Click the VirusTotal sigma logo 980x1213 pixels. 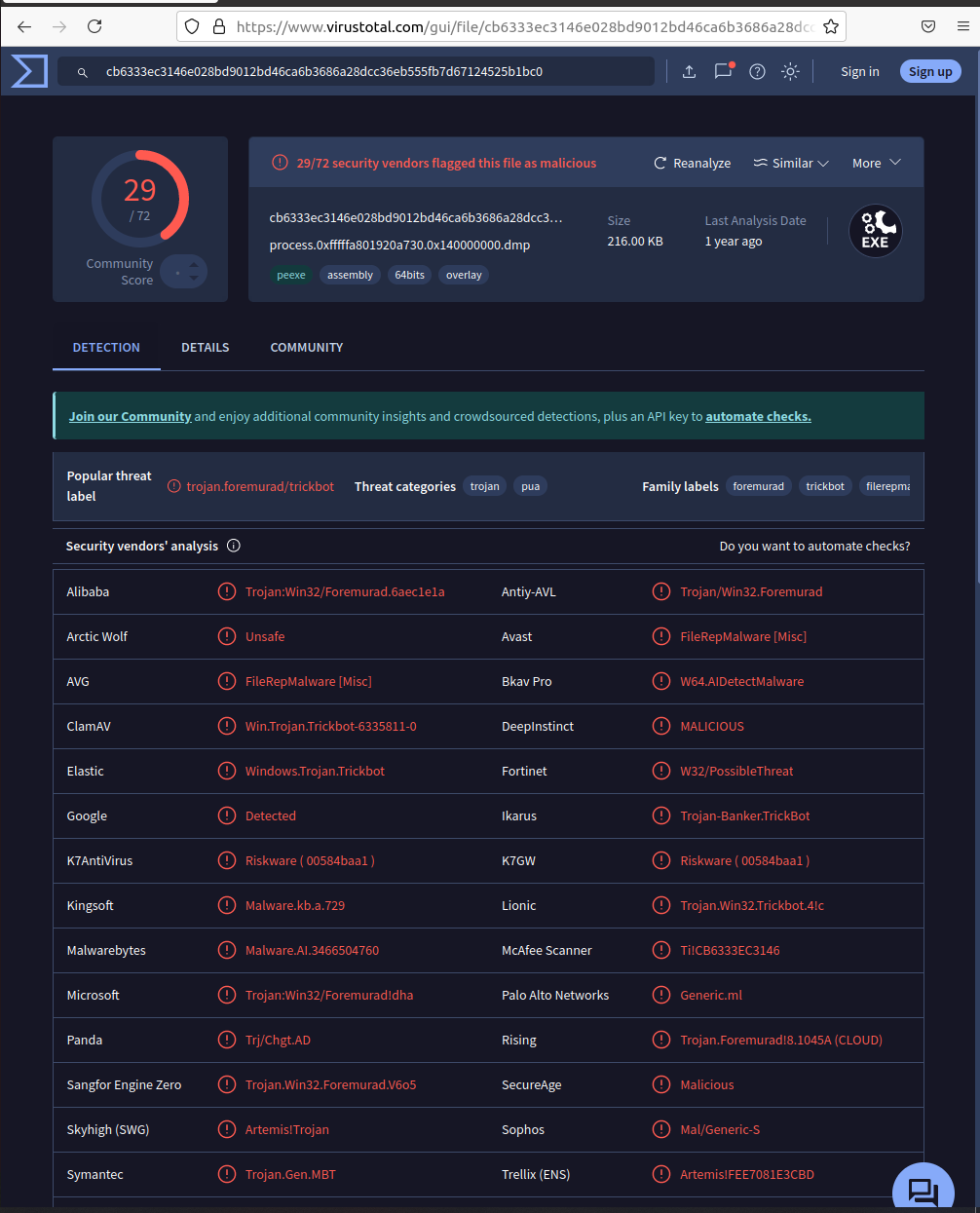click(x=29, y=71)
